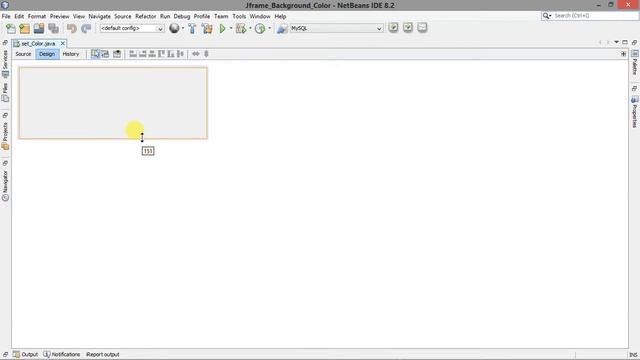Click the database connection icon beside MySQL
The height and width of the screenshot is (360, 640).
[x=282, y=28]
